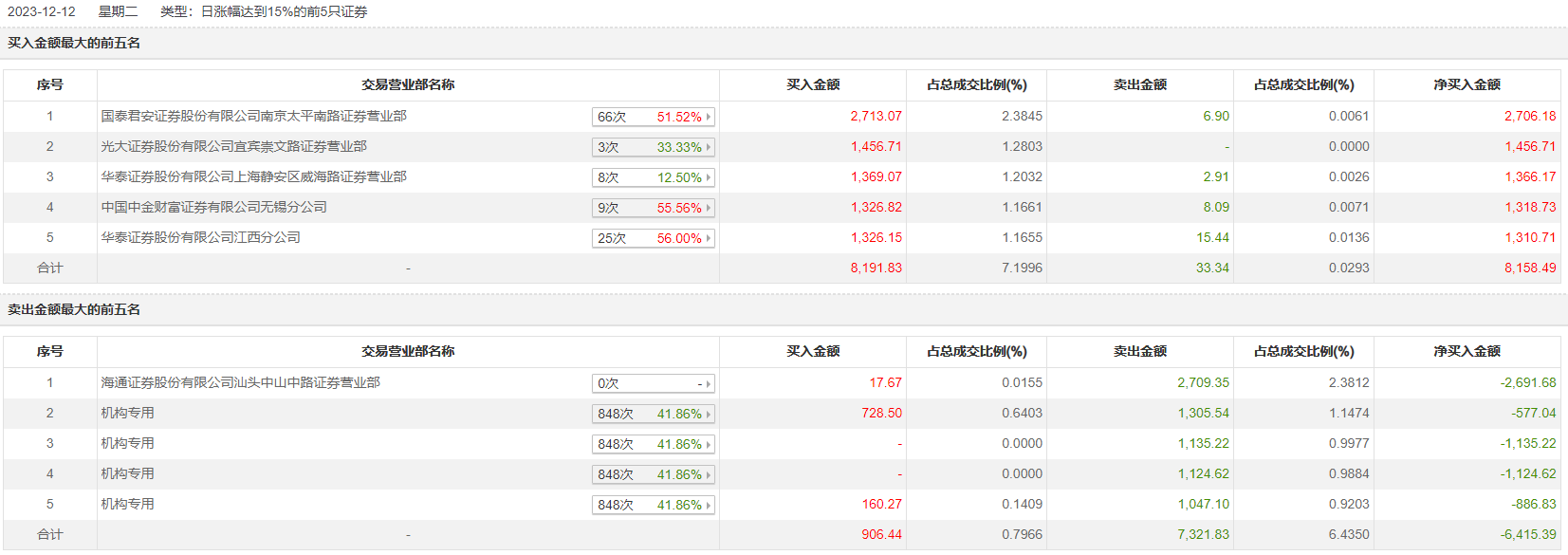Open 中国中金财富 无锡分公司 9次 stats box
1568x555 pixels.
pos(653,208)
